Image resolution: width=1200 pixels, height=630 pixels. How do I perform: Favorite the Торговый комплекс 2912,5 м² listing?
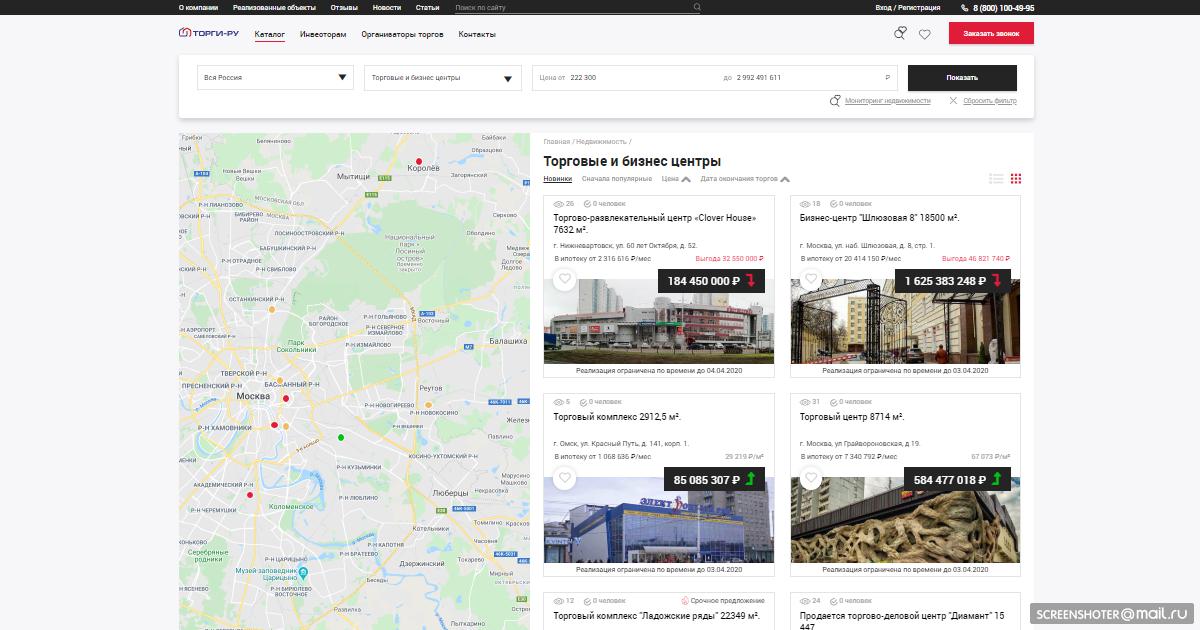click(565, 478)
